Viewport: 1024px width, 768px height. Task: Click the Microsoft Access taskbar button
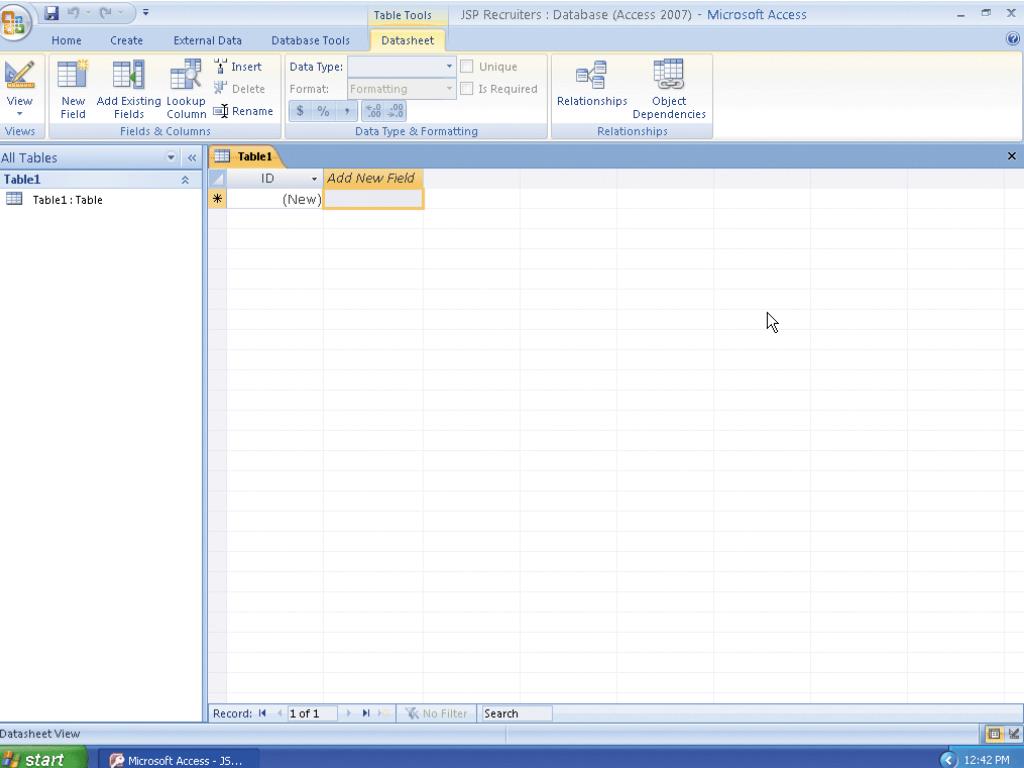178,760
